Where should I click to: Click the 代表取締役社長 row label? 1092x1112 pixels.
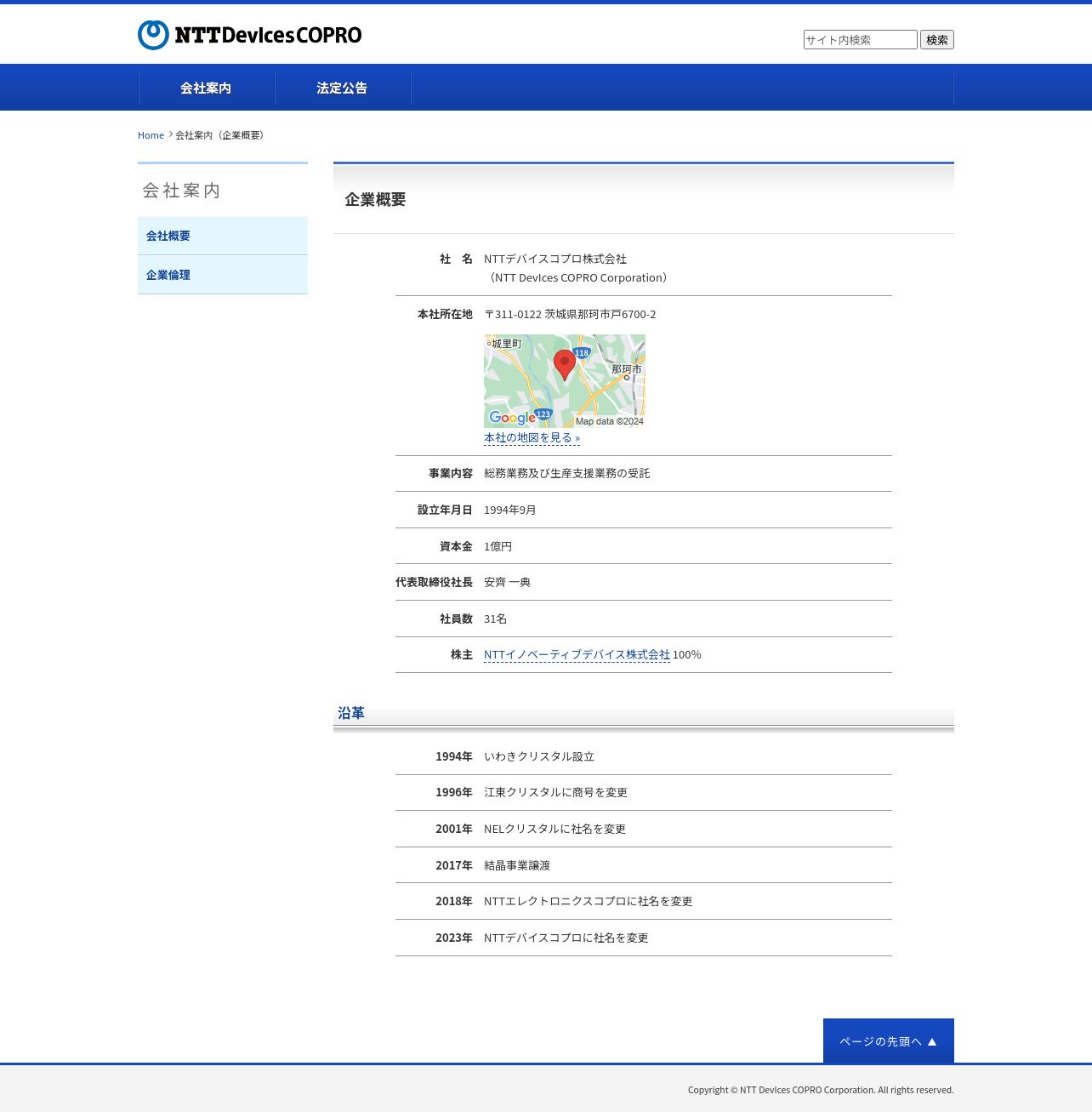point(434,583)
